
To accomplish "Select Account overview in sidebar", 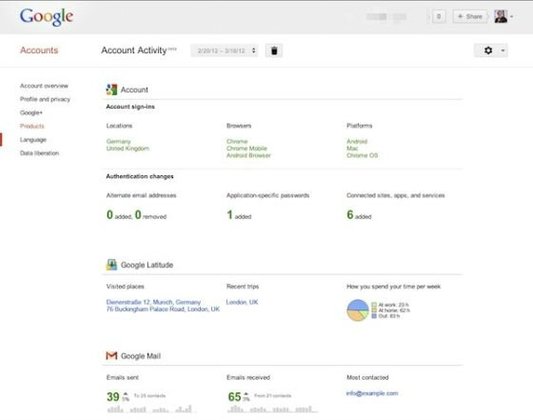I will tap(44, 86).
